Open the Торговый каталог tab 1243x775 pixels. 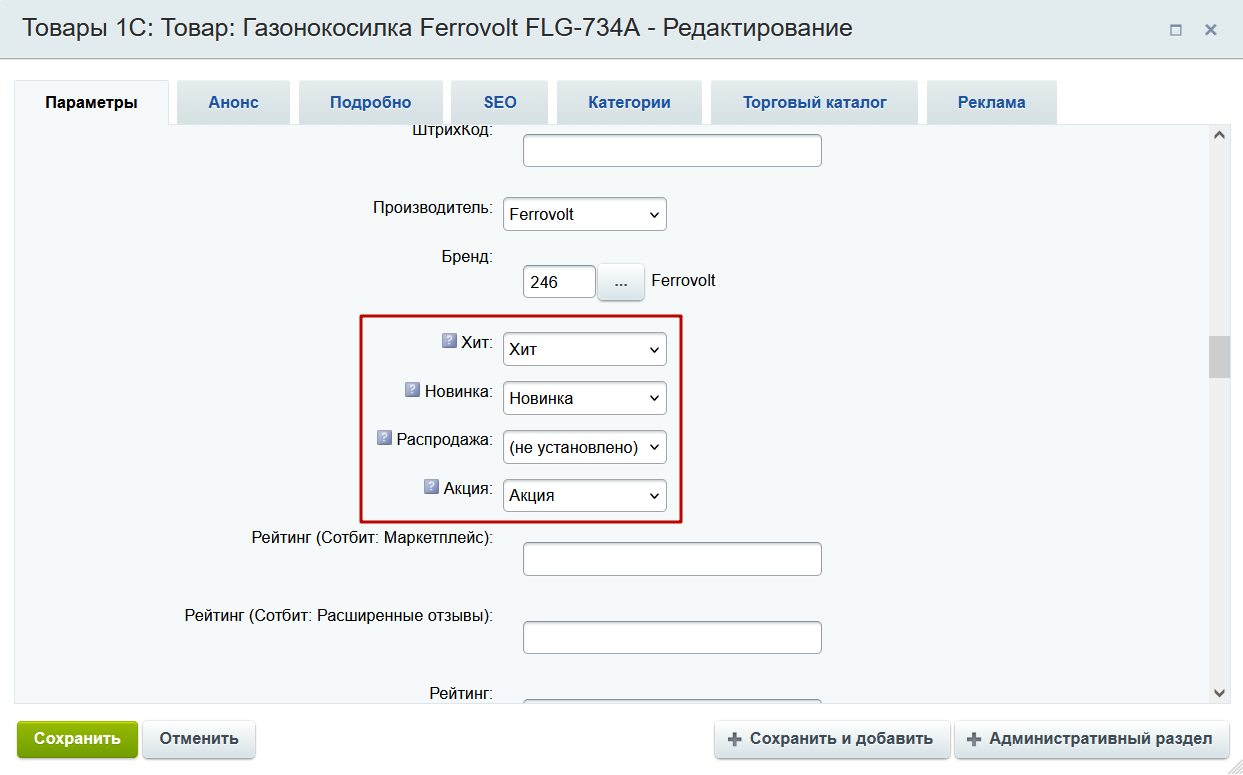pyautogui.click(x=813, y=101)
